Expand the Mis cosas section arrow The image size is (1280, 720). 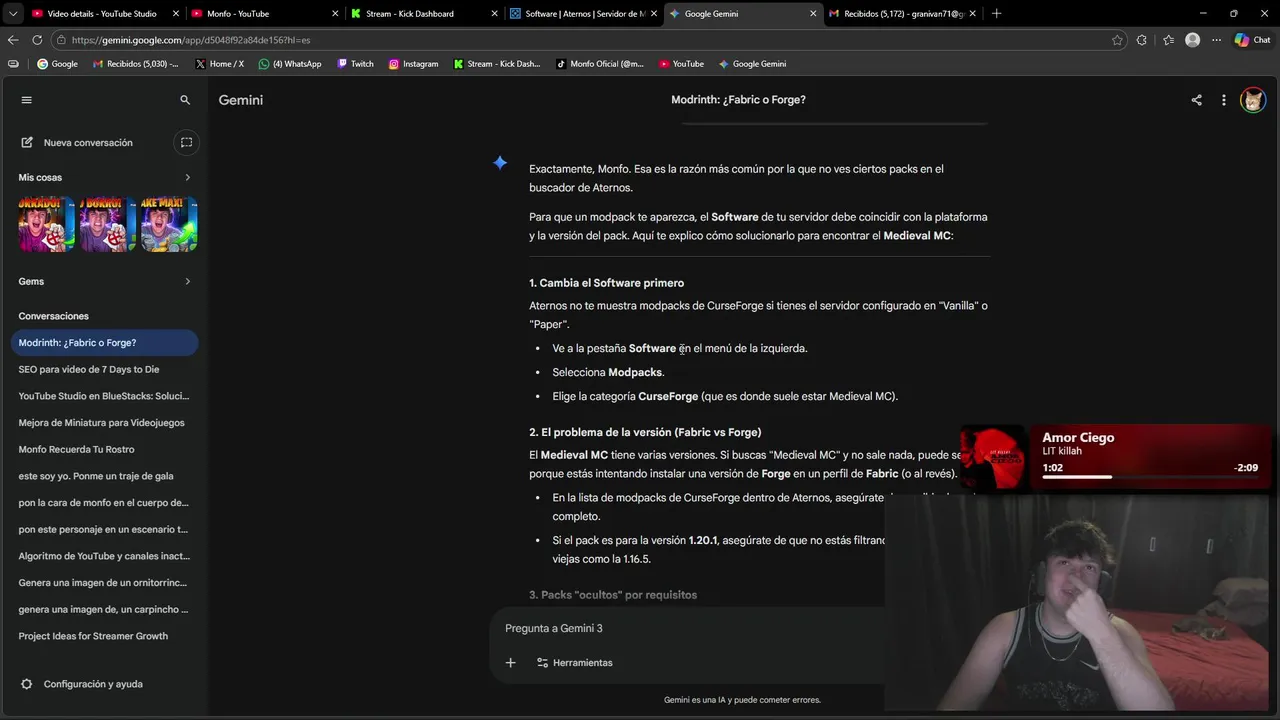[x=187, y=177]
